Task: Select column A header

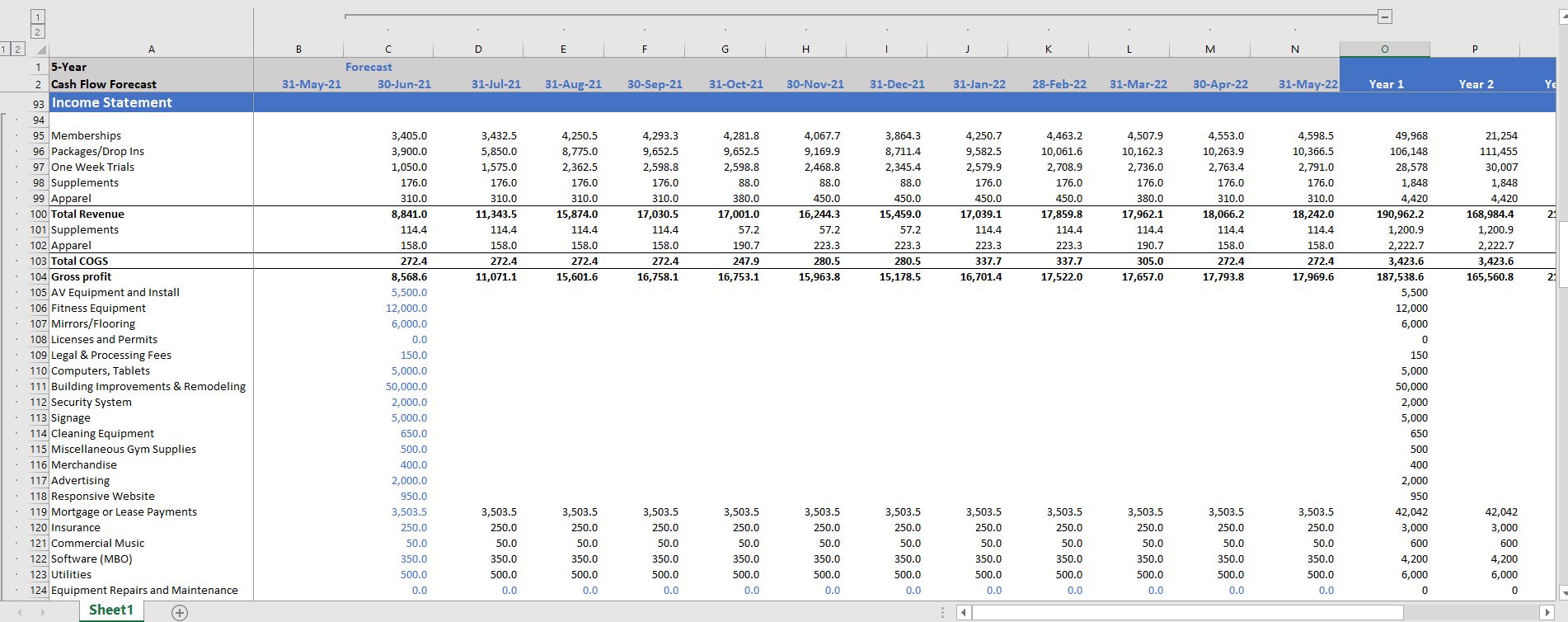Action: point(151,49)
